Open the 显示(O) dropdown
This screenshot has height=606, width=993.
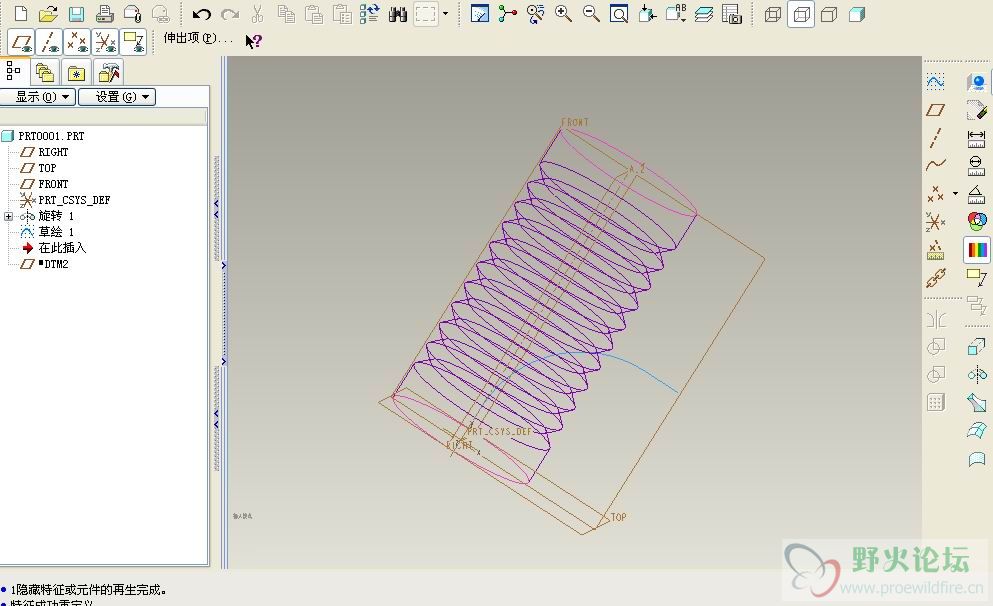(x=38, y=97)
